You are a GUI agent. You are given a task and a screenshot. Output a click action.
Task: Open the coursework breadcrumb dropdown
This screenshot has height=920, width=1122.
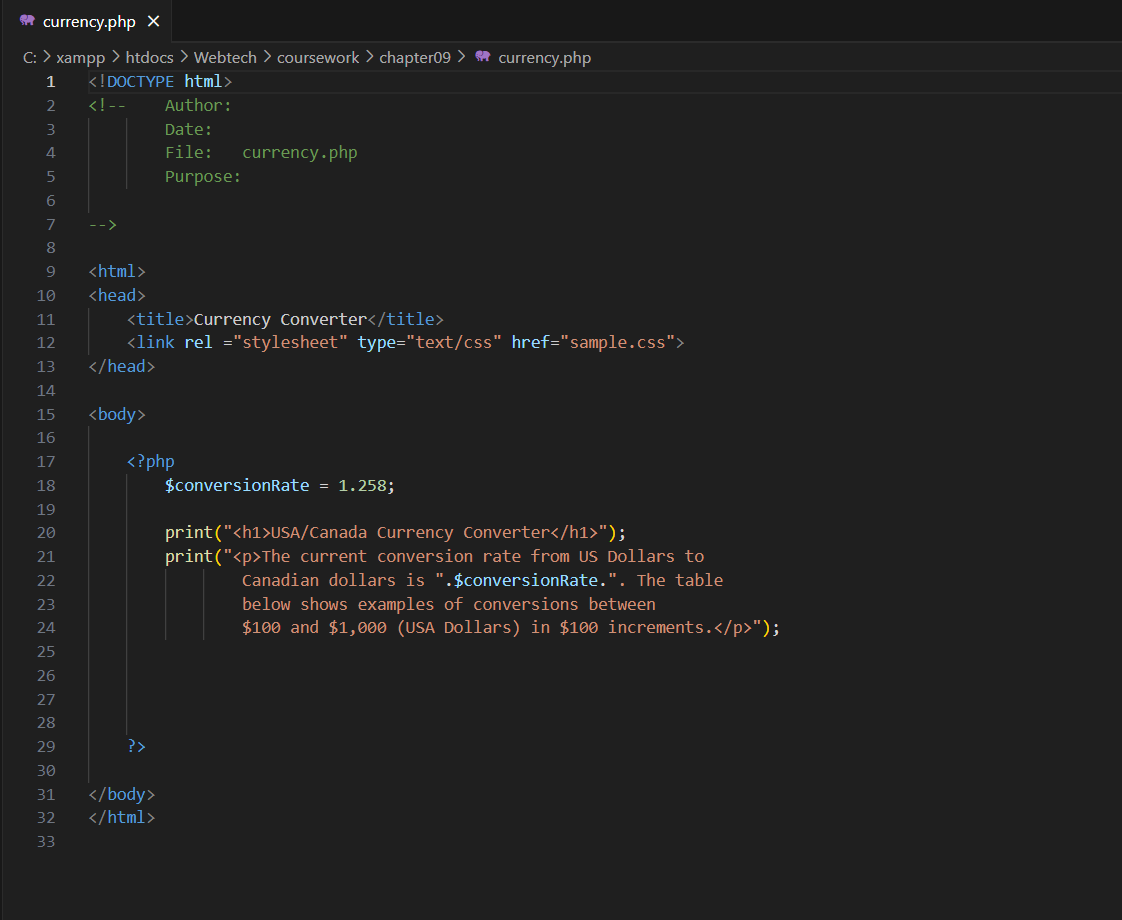pyautogui.click(x=318, y=57)
